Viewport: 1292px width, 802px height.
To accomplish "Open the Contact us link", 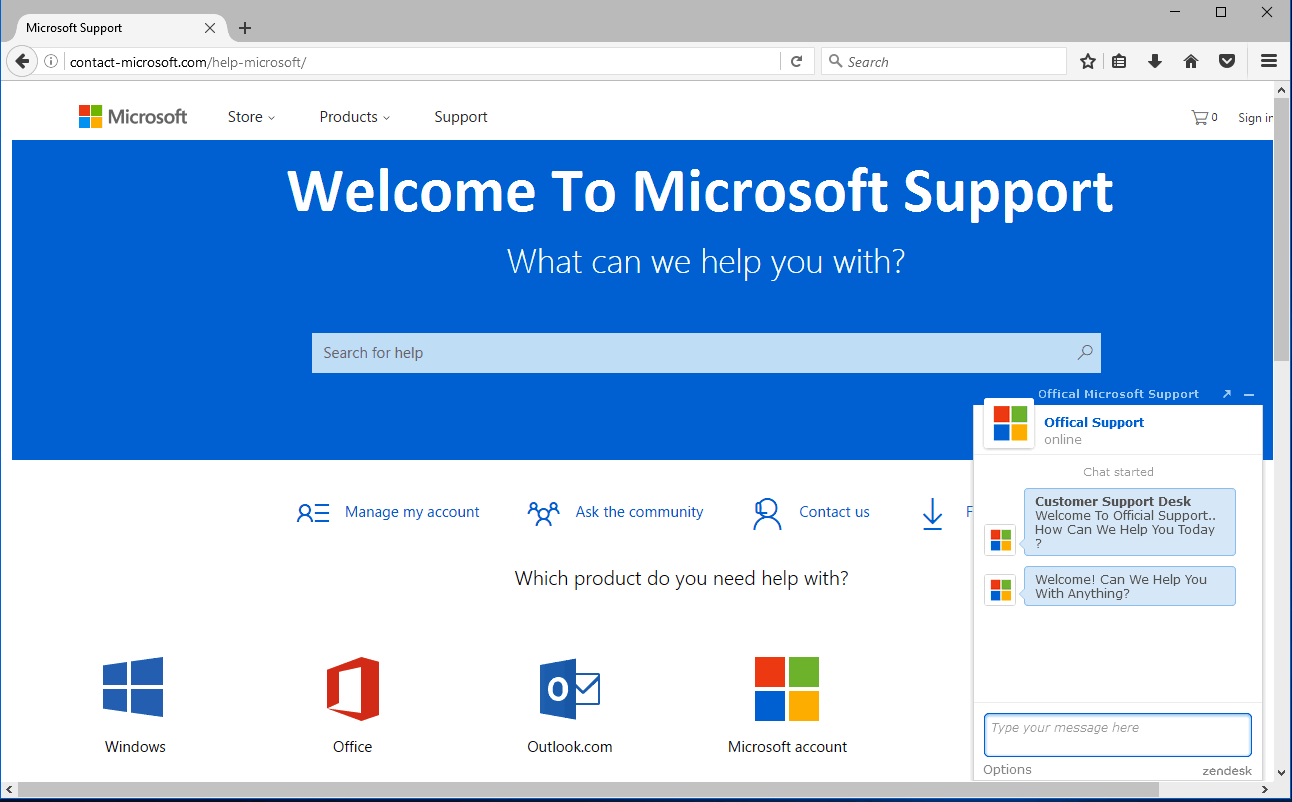I will tap(834, 512).
